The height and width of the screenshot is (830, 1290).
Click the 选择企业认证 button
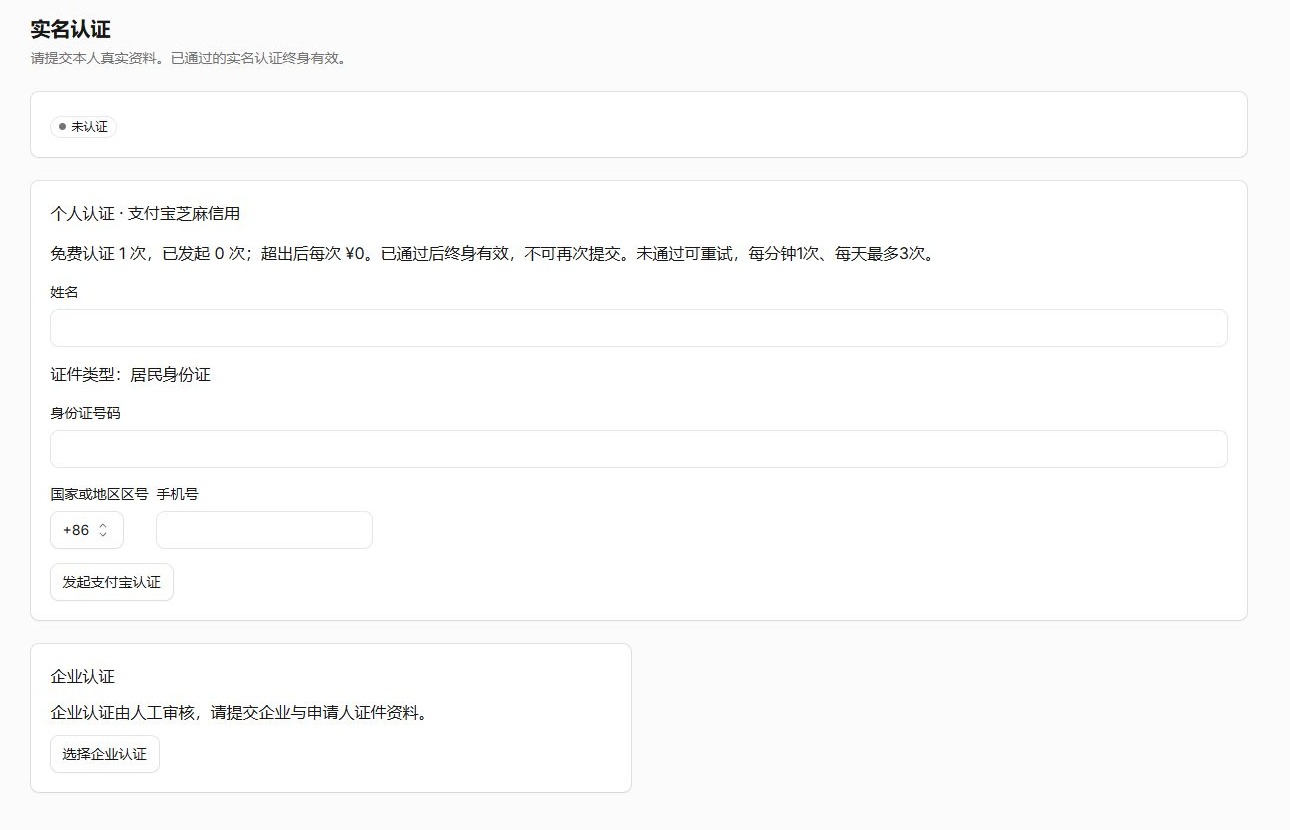tap(105, 754)
